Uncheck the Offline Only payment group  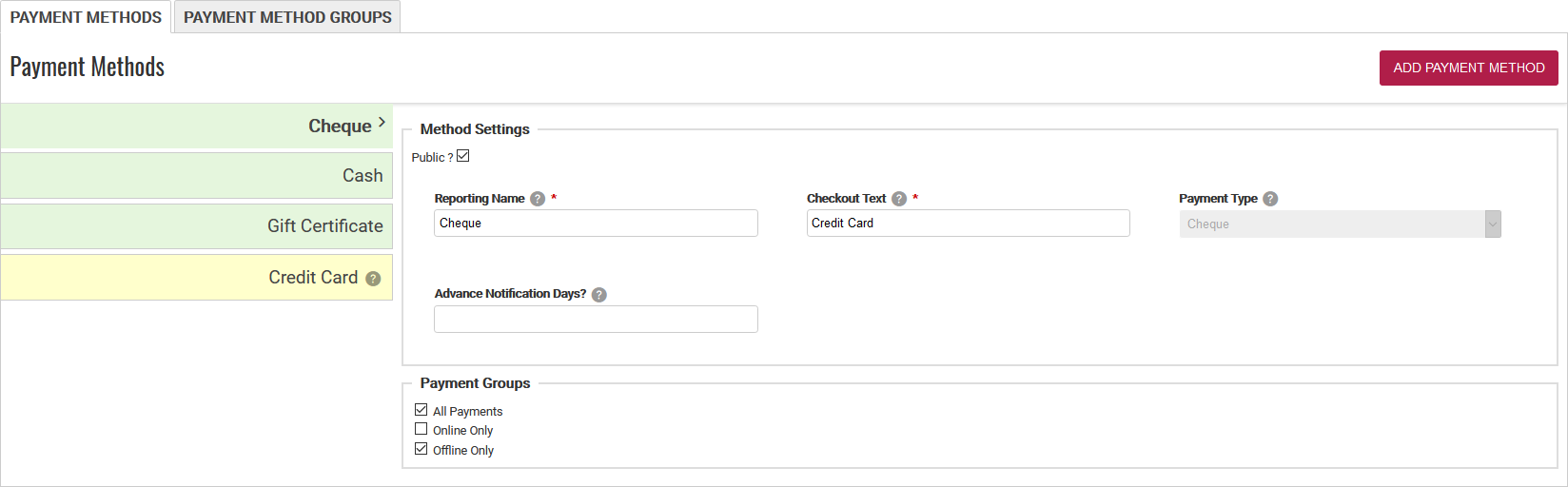coord(421,449)
